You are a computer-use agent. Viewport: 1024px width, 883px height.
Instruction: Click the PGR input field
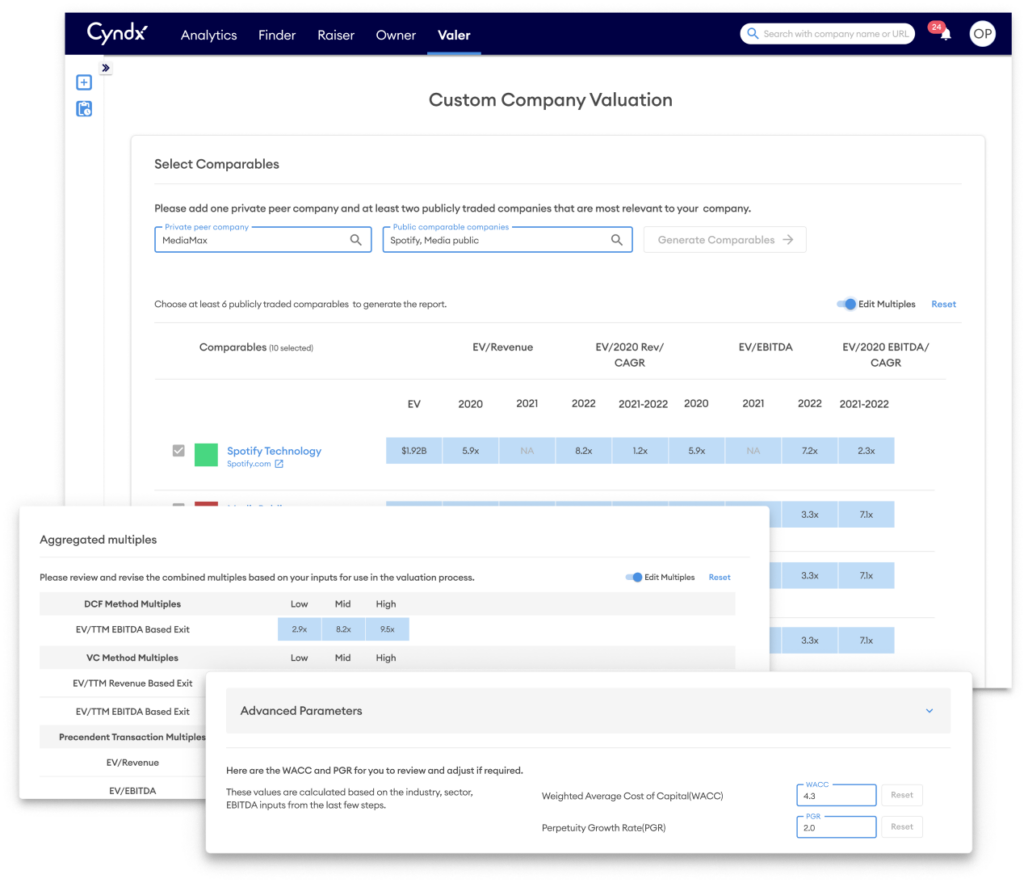(x=836, y=827)
